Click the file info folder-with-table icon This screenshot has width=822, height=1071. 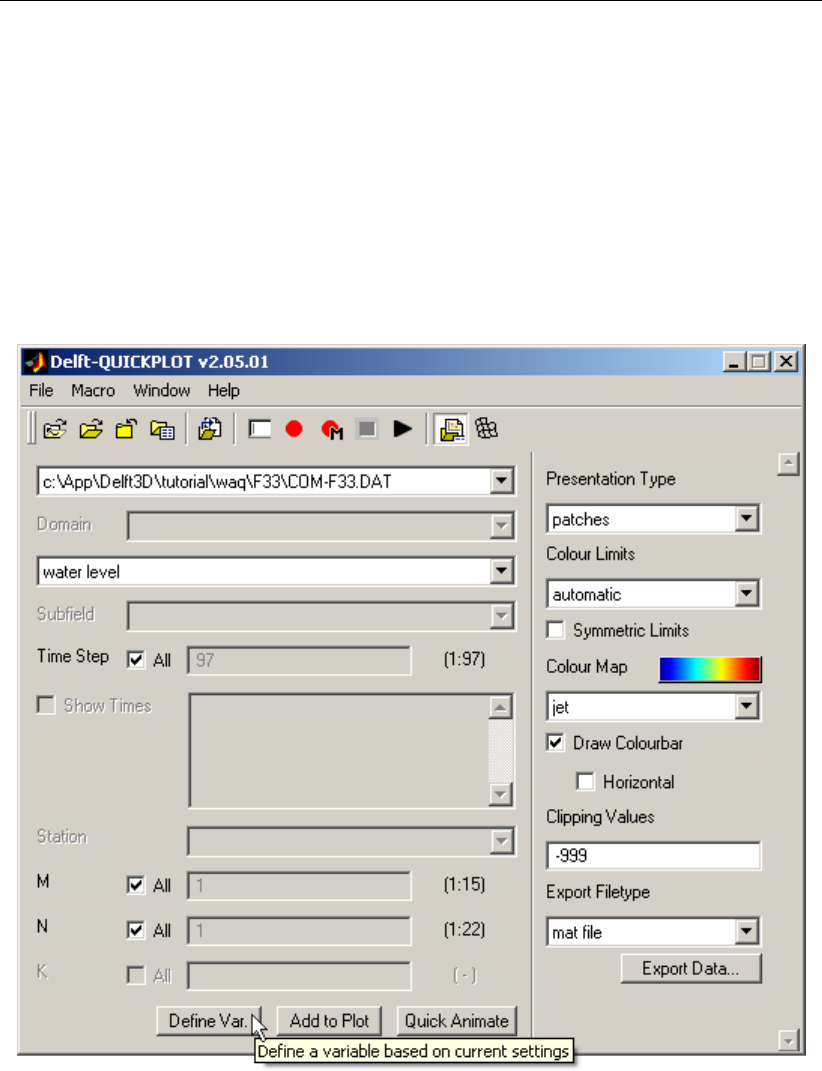click(162, 430)
